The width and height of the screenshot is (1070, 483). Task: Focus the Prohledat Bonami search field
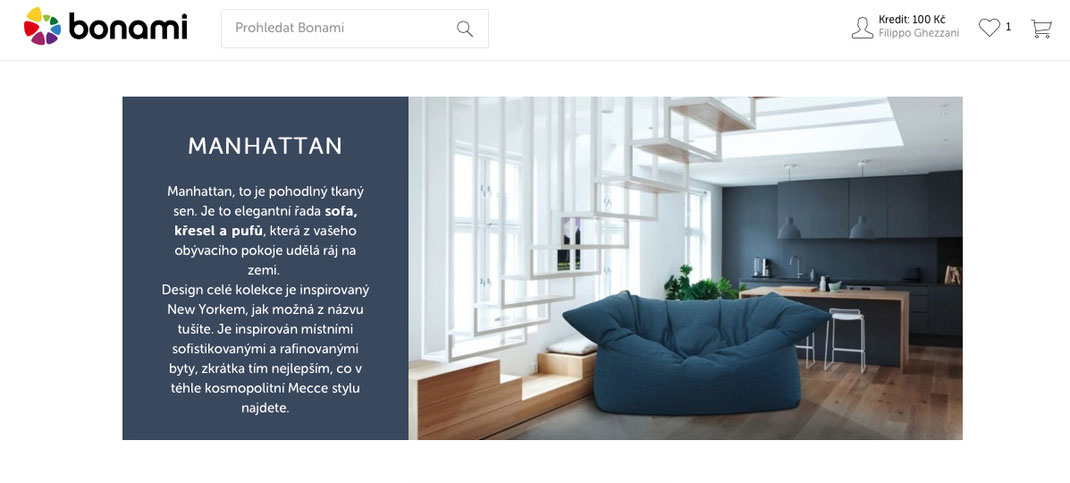354,29
